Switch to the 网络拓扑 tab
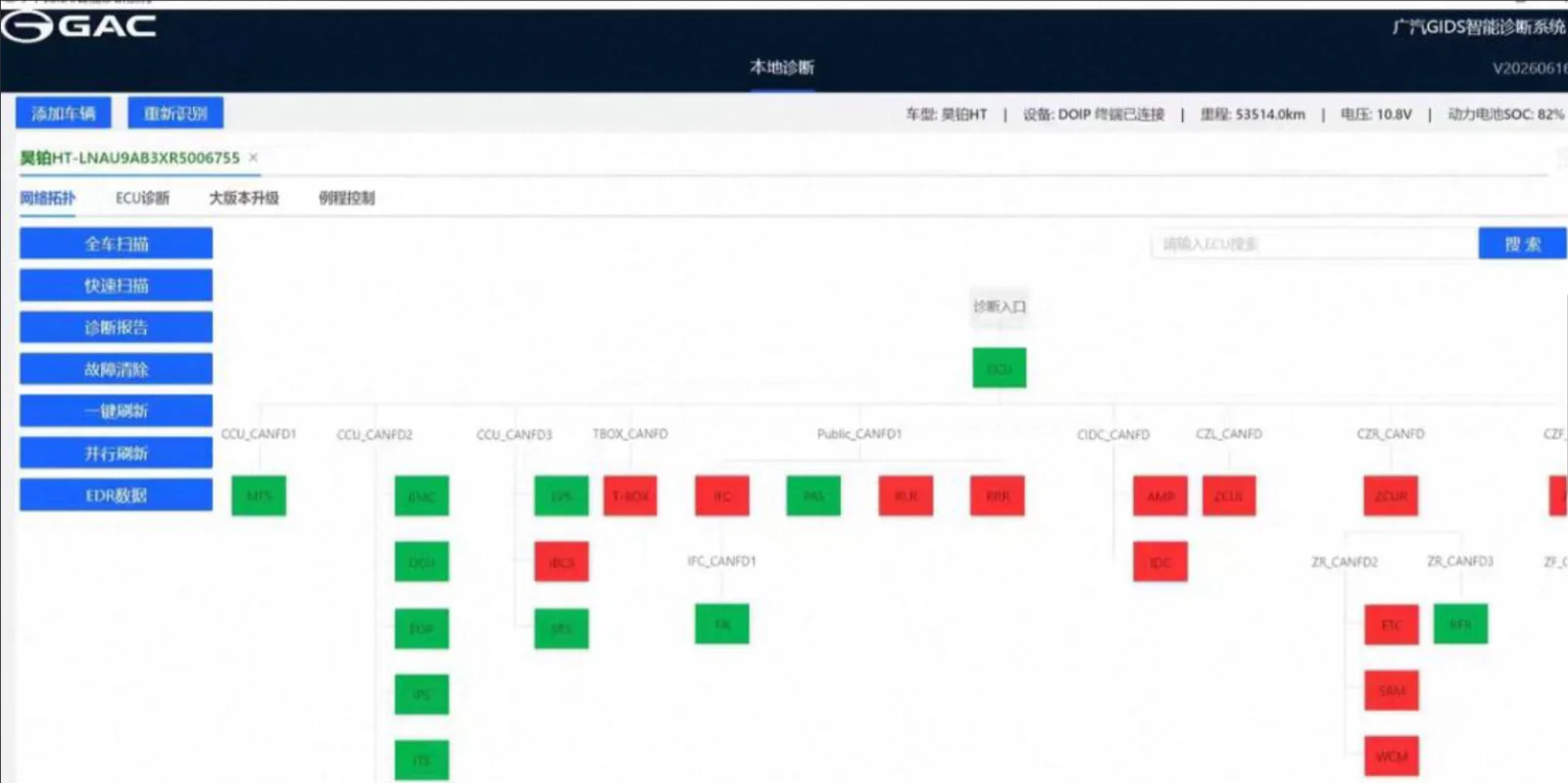The width and height of the screenshot is (1568, 783). [x=47, y=198]
